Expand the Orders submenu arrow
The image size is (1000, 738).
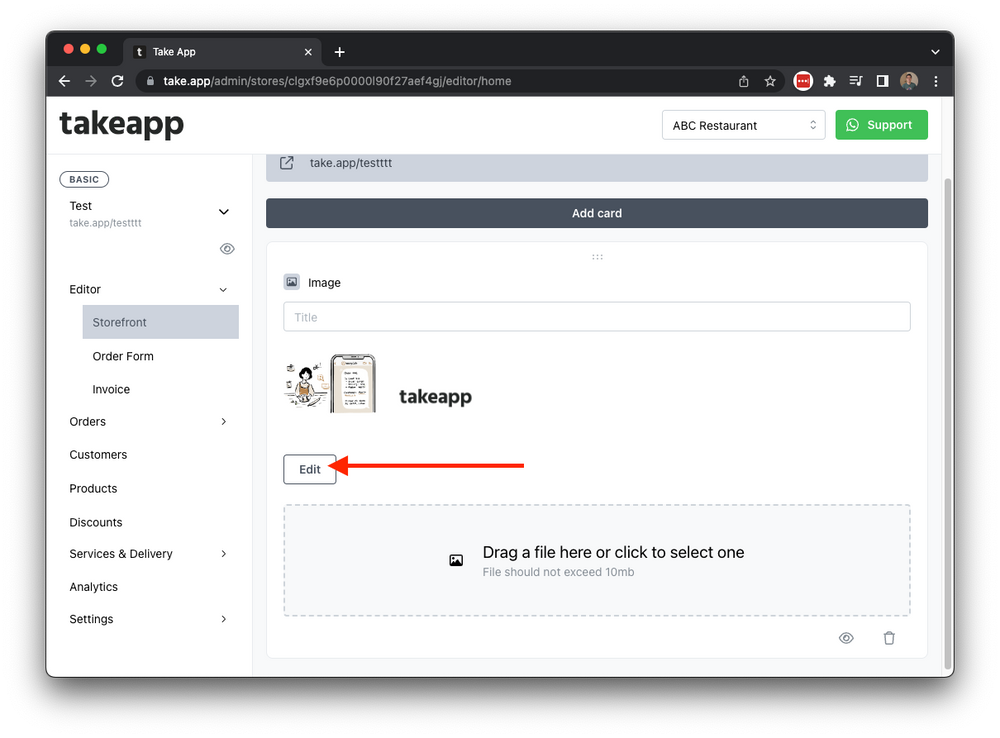point(224,422)
